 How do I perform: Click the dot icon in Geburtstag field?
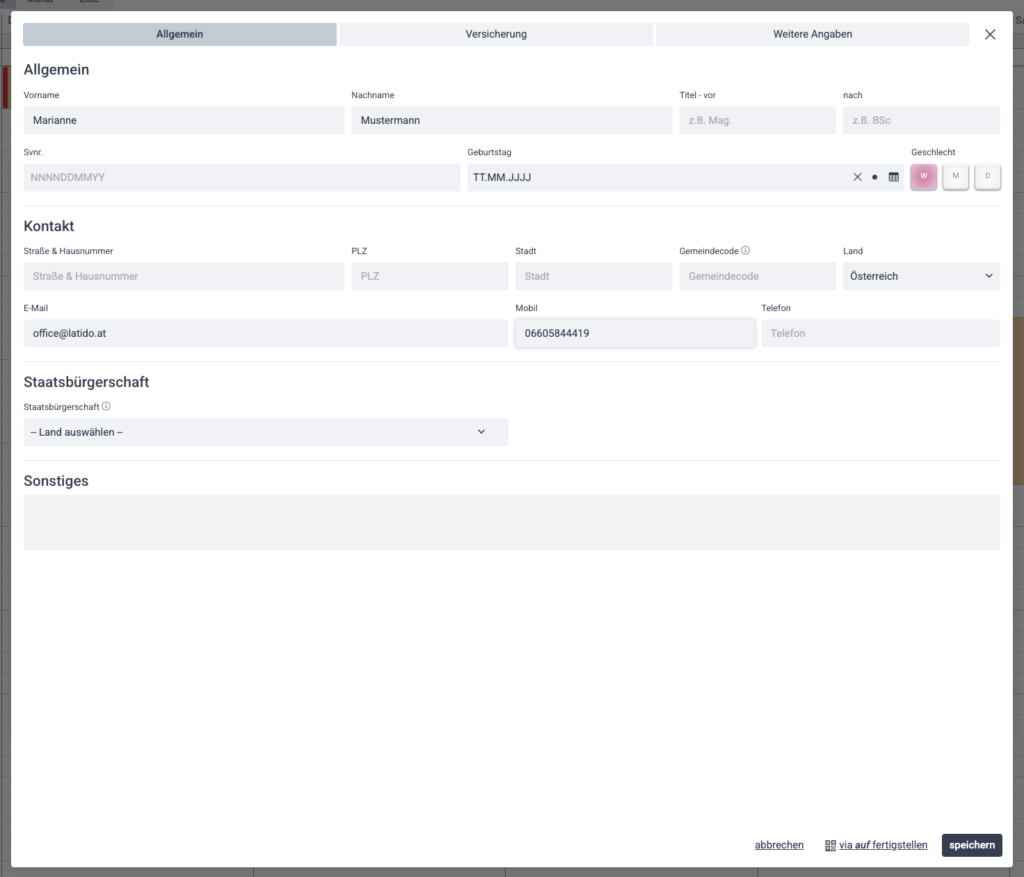pos(875,177)
